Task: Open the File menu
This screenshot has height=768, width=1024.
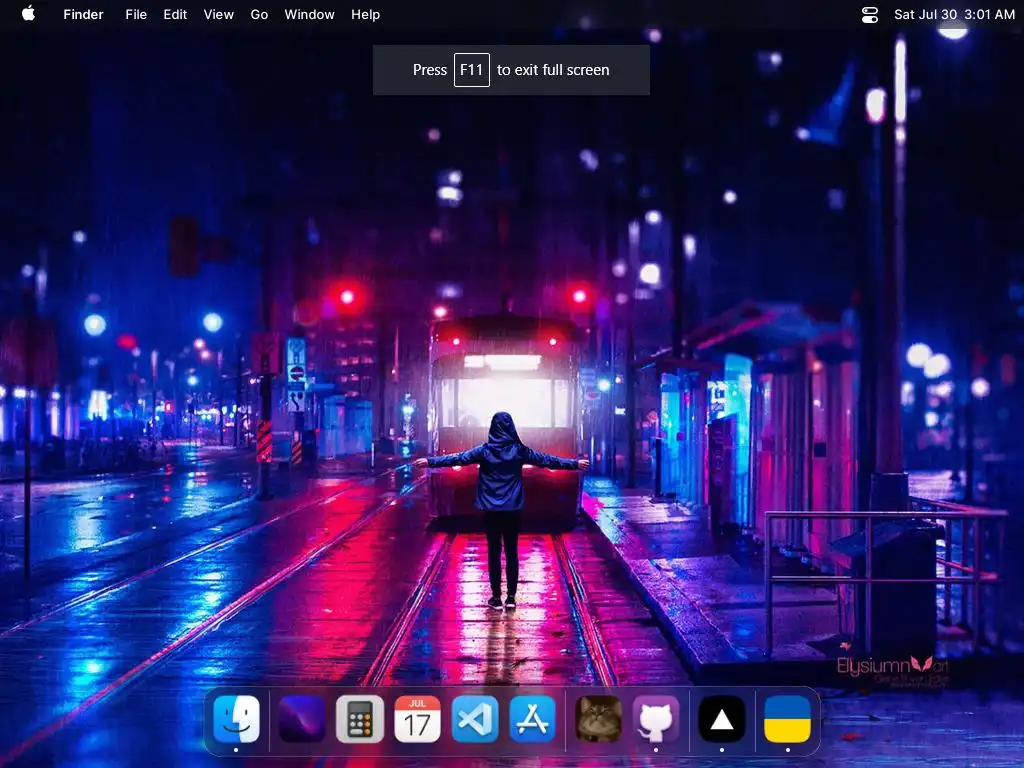Action: point(136,14)
